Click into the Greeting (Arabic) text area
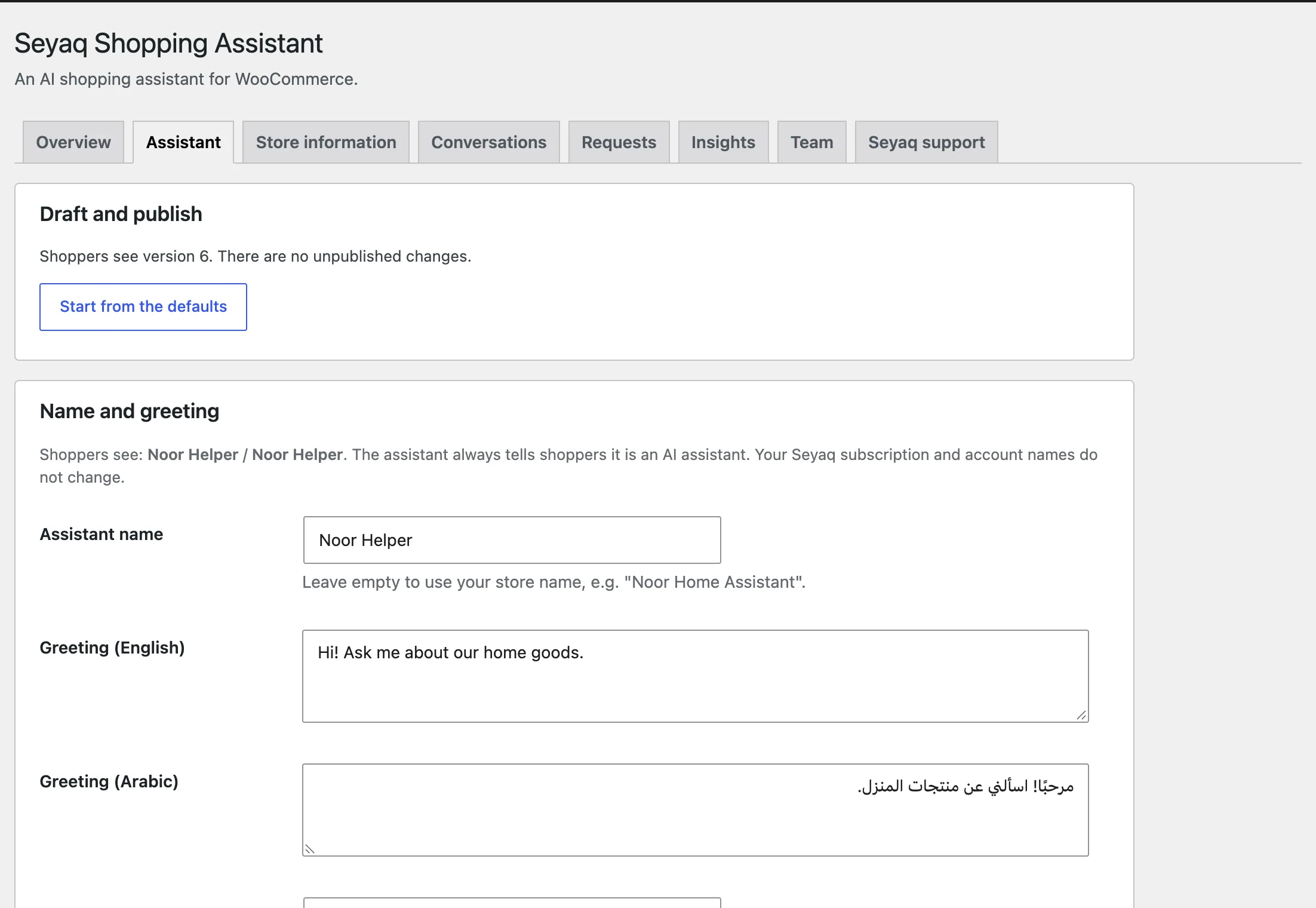The width and height of the screenshot is (1316, 908). (696, 810)
